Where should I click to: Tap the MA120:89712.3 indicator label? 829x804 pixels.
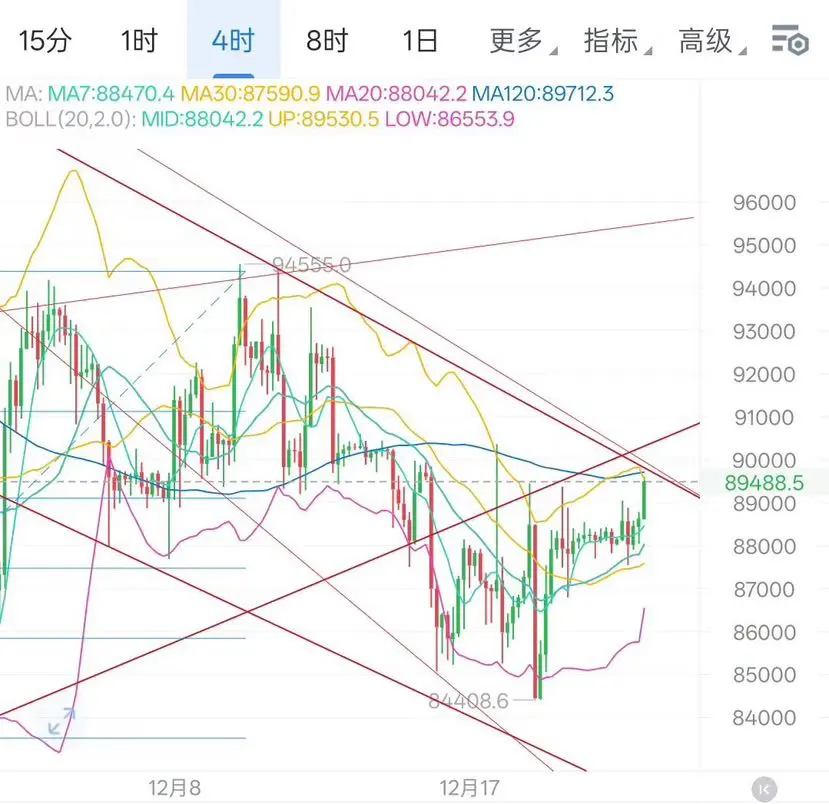[543, 94]
